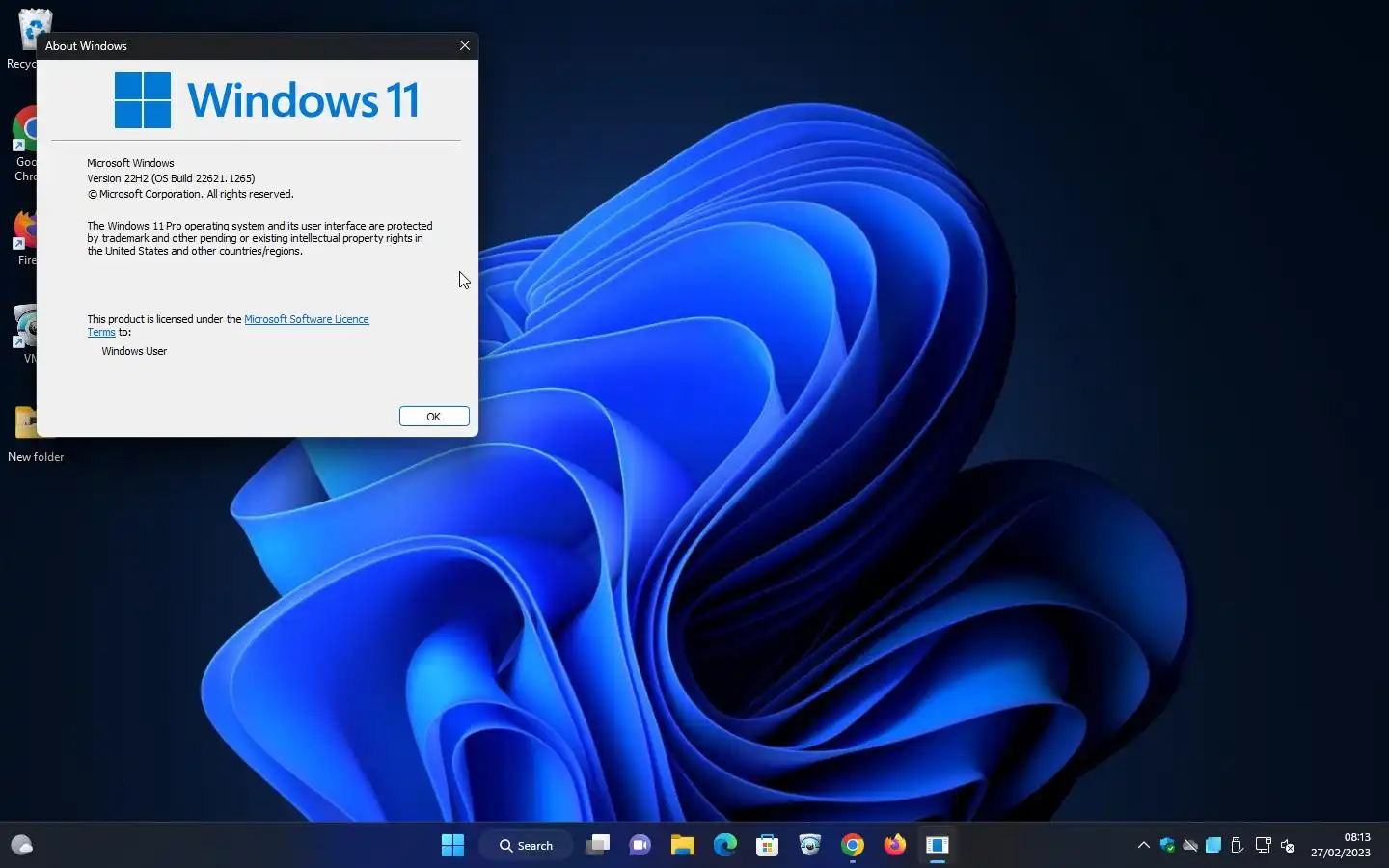Switch to Google Chrome in the taskbar
The height and width of the screenshot is (868, 1389).
point(853,846)
